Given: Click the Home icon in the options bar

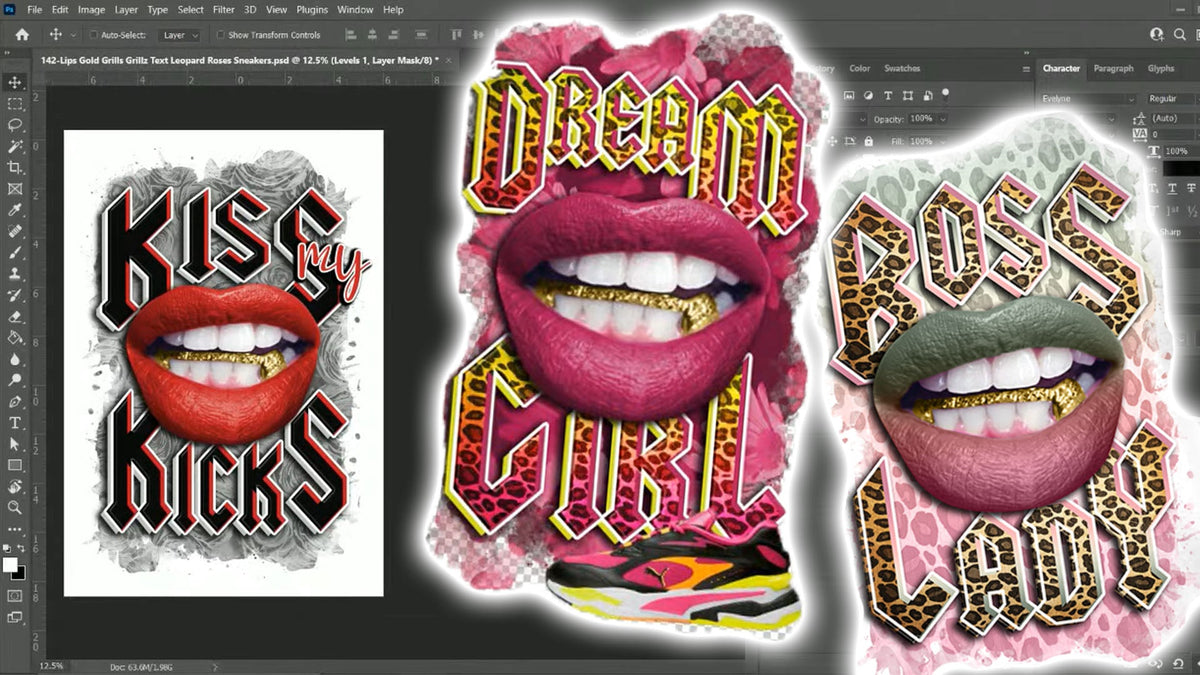Looking at the screenshot, I should [22, 34].
